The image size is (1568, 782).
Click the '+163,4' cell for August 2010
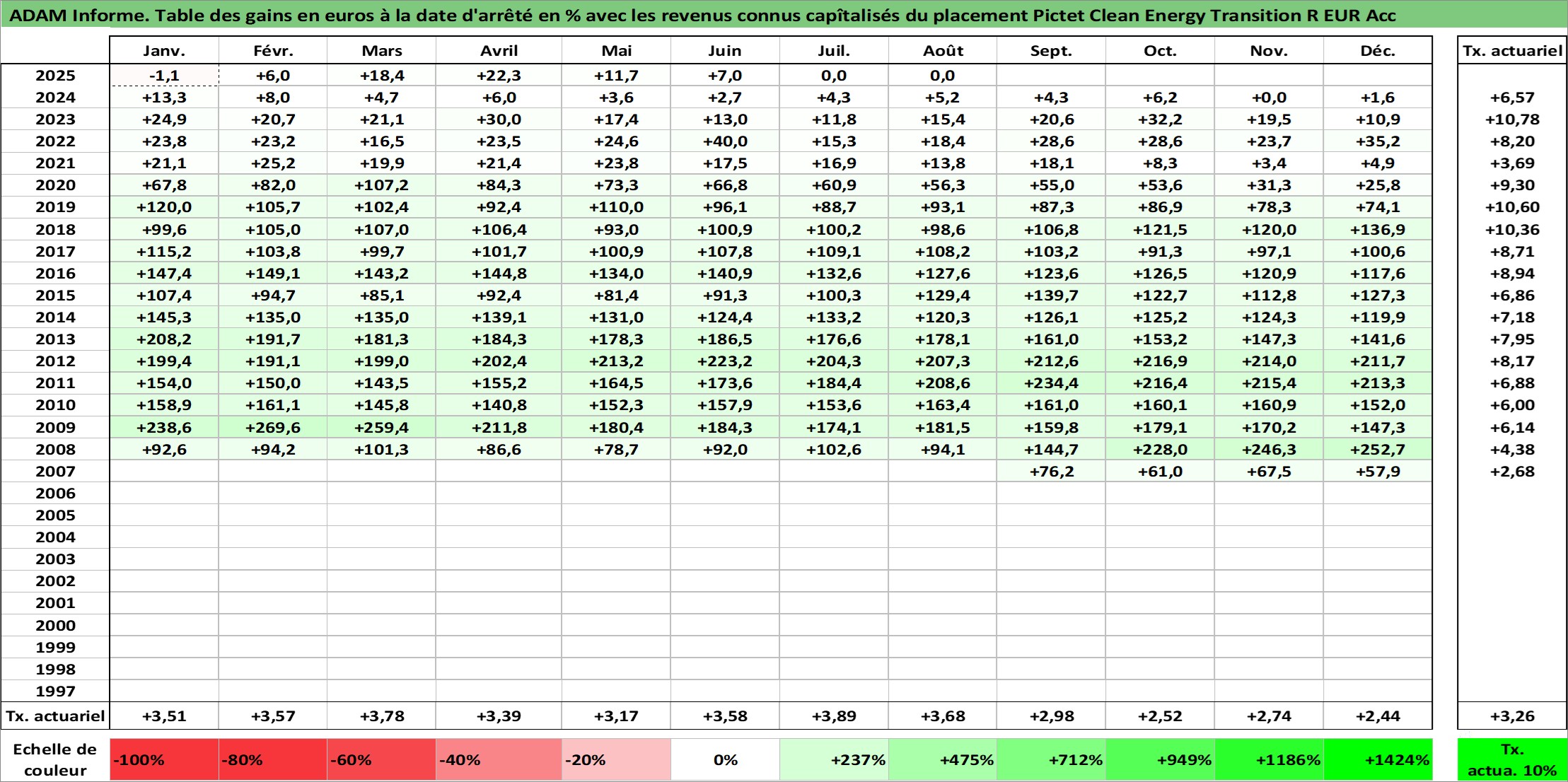tap(943, 405)
